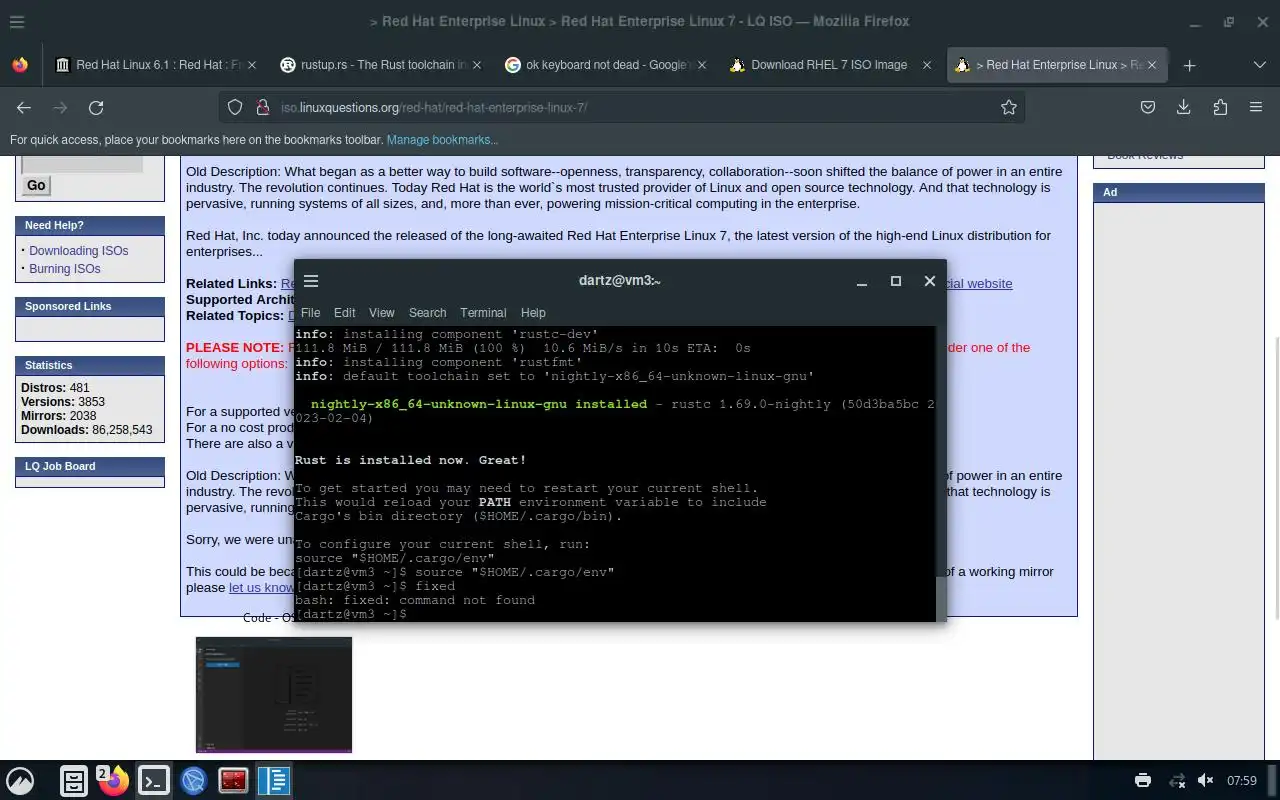Screen dimensions: 1280x800
Task: Close the rustup.rs tab
Action: (x=477, y=65)
